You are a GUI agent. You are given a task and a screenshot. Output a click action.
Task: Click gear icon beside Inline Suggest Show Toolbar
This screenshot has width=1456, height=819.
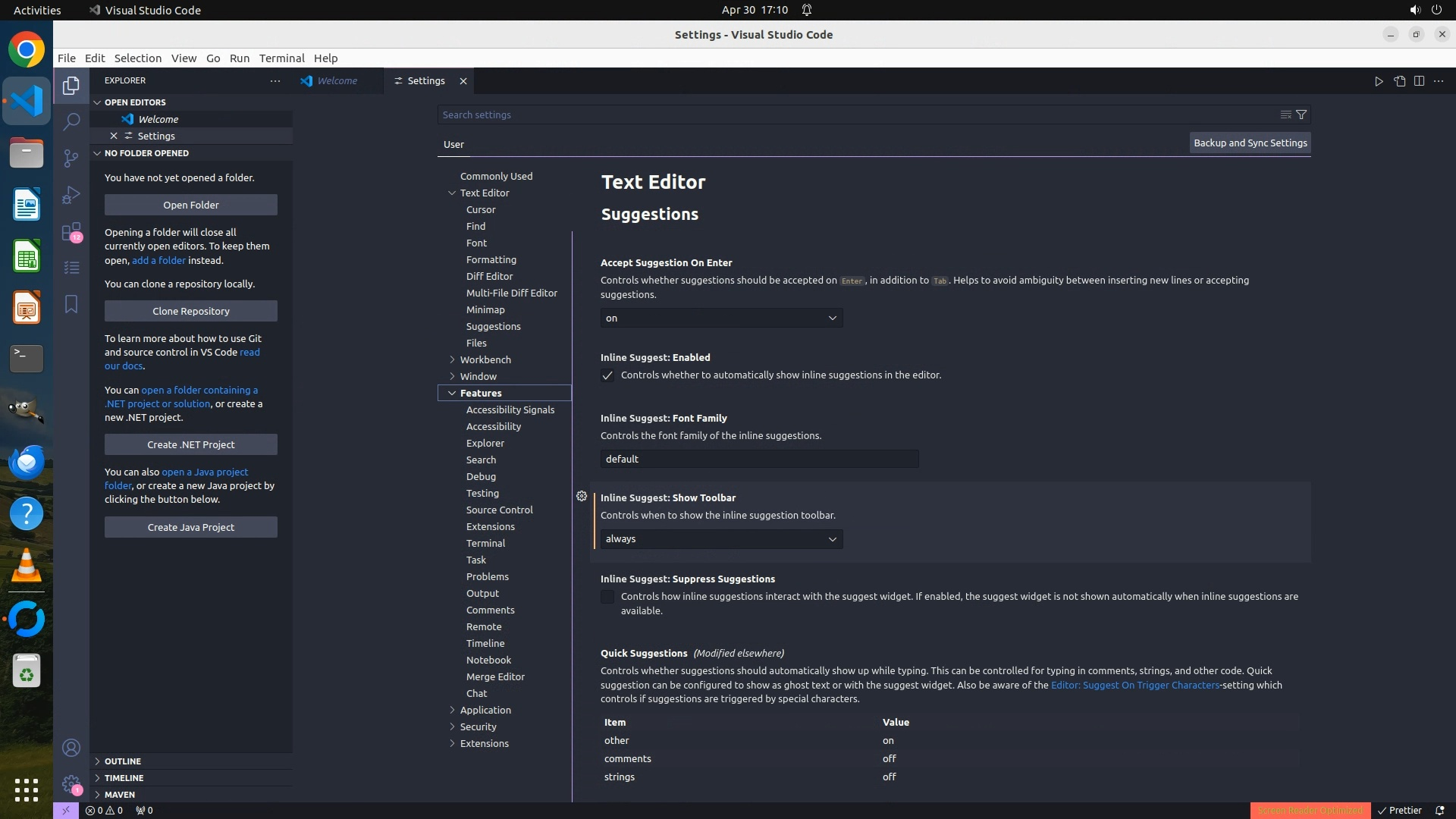(x=582, y=496)
